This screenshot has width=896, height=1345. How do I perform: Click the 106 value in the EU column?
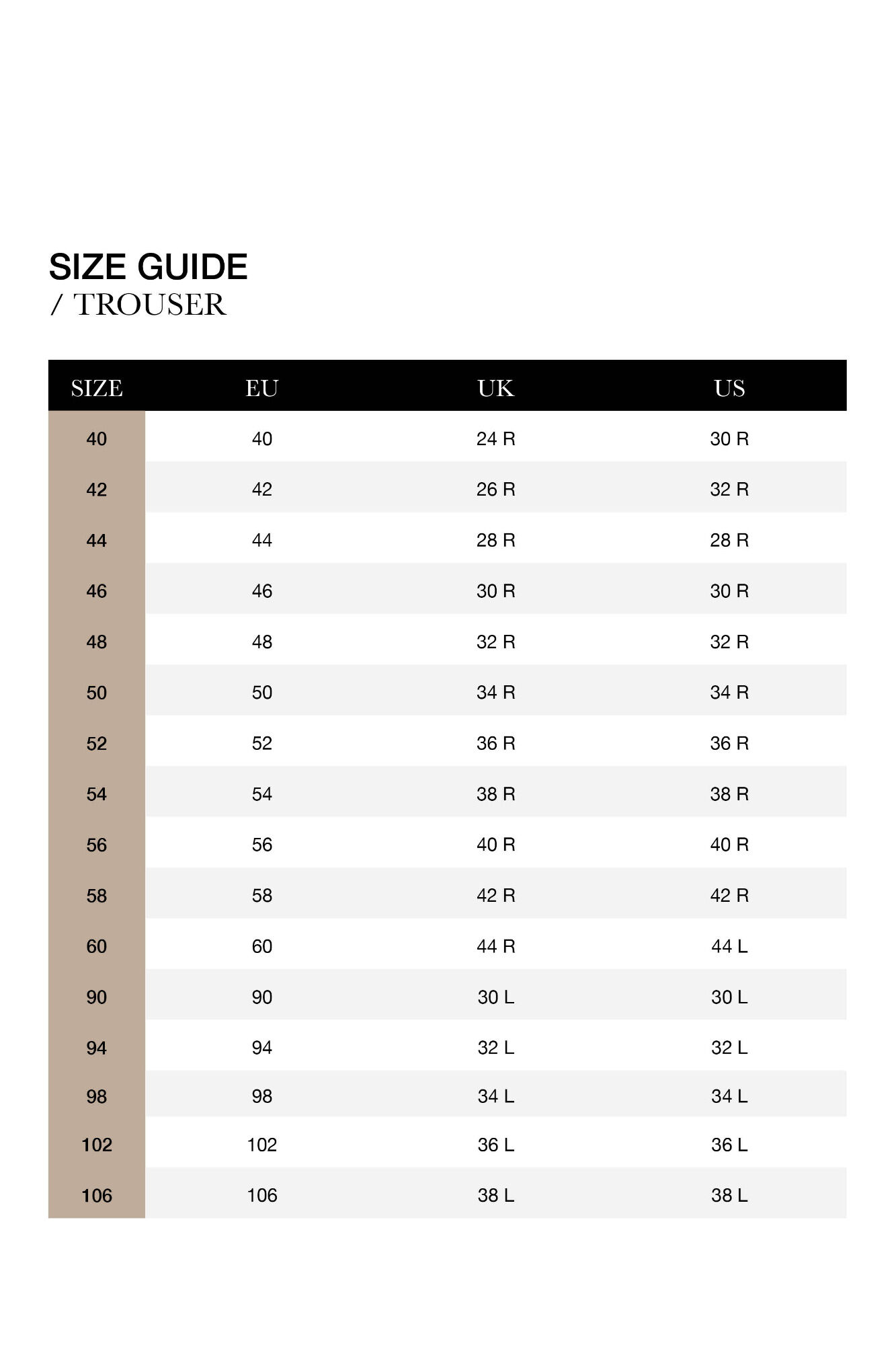coord(261,1195)
